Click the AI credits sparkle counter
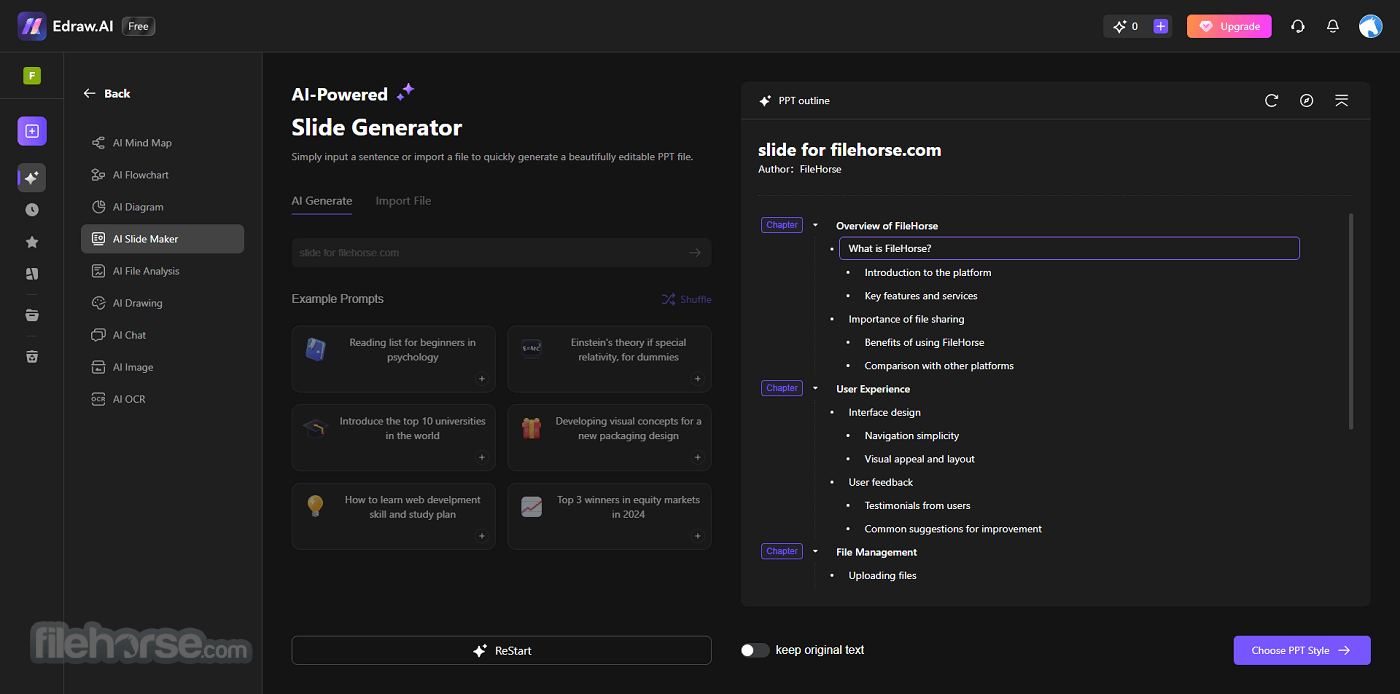This screenshot has height=694, width=1400. coord(1126,26)
